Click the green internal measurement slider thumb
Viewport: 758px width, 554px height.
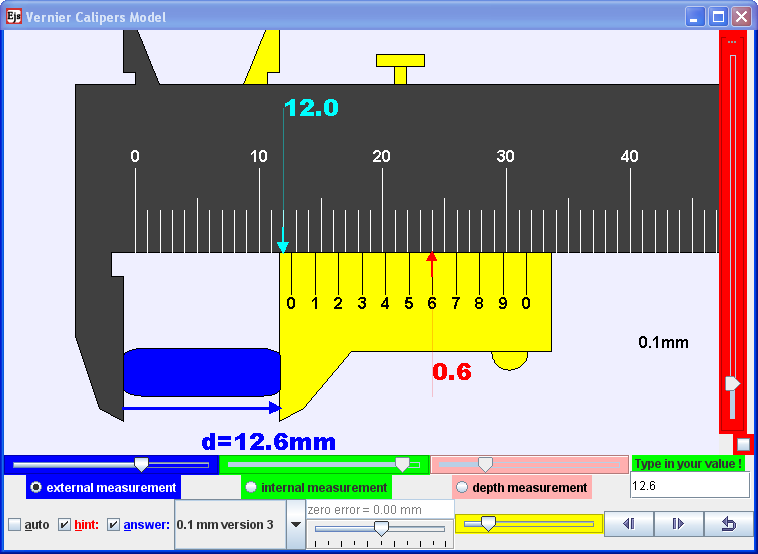pos(402,465)
